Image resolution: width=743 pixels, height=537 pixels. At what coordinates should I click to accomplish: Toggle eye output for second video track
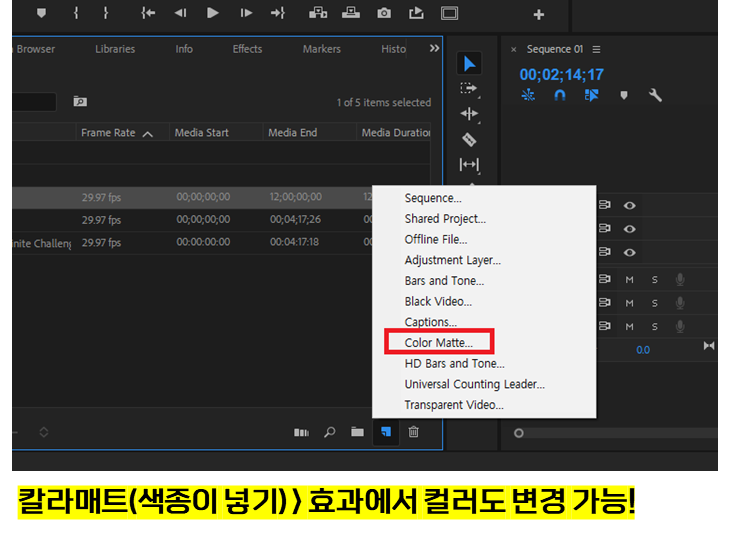pos(629,228)
